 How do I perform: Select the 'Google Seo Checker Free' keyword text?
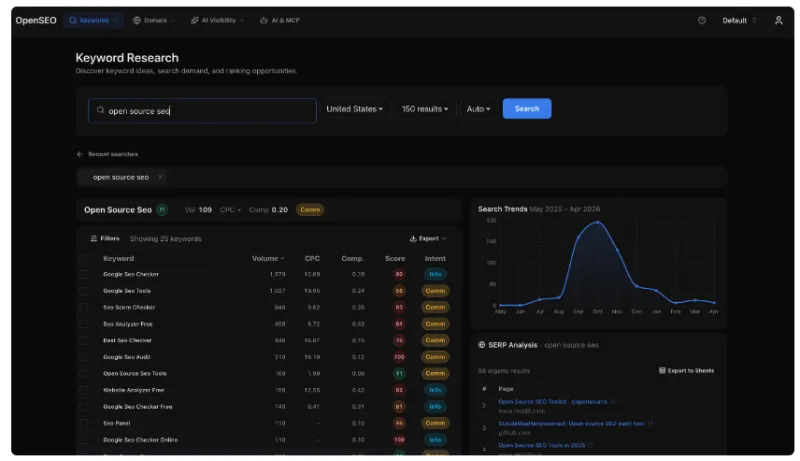click(137, 406)
